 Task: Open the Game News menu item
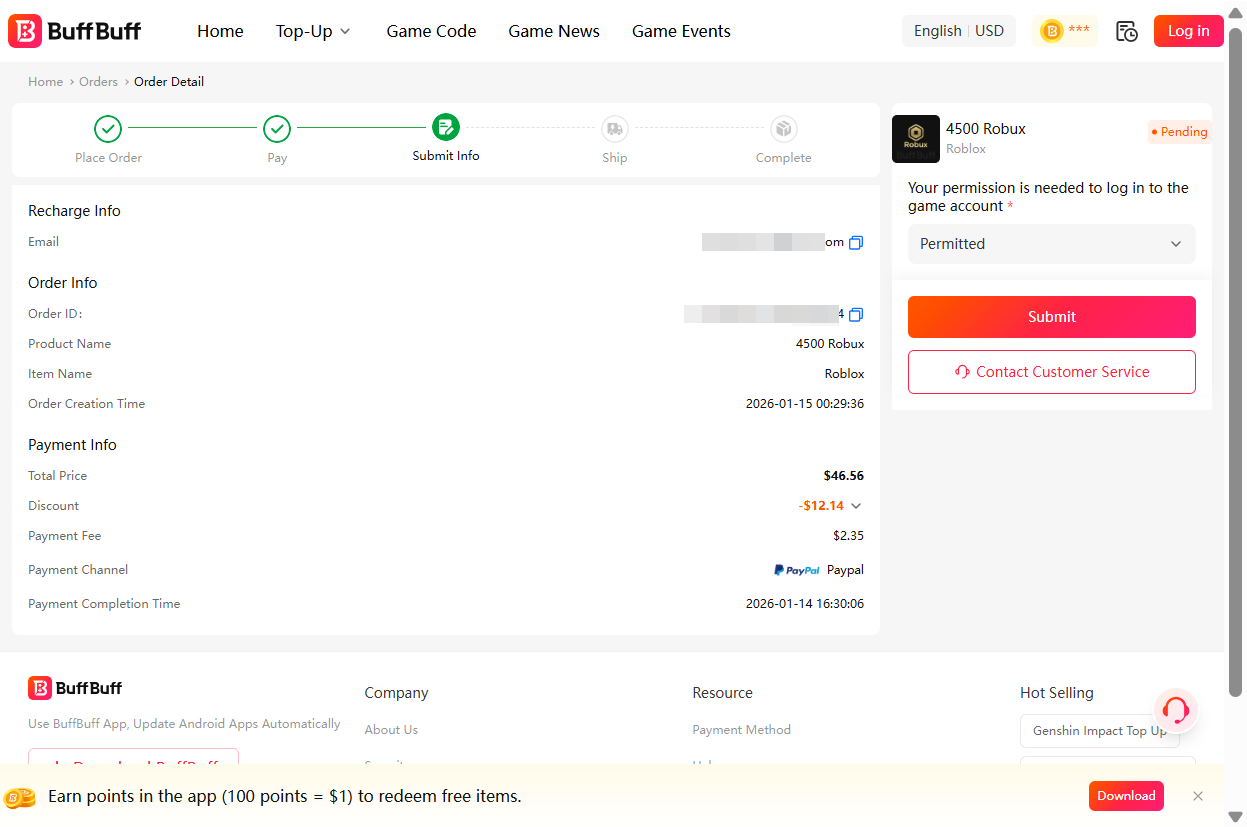click(553, 31)
